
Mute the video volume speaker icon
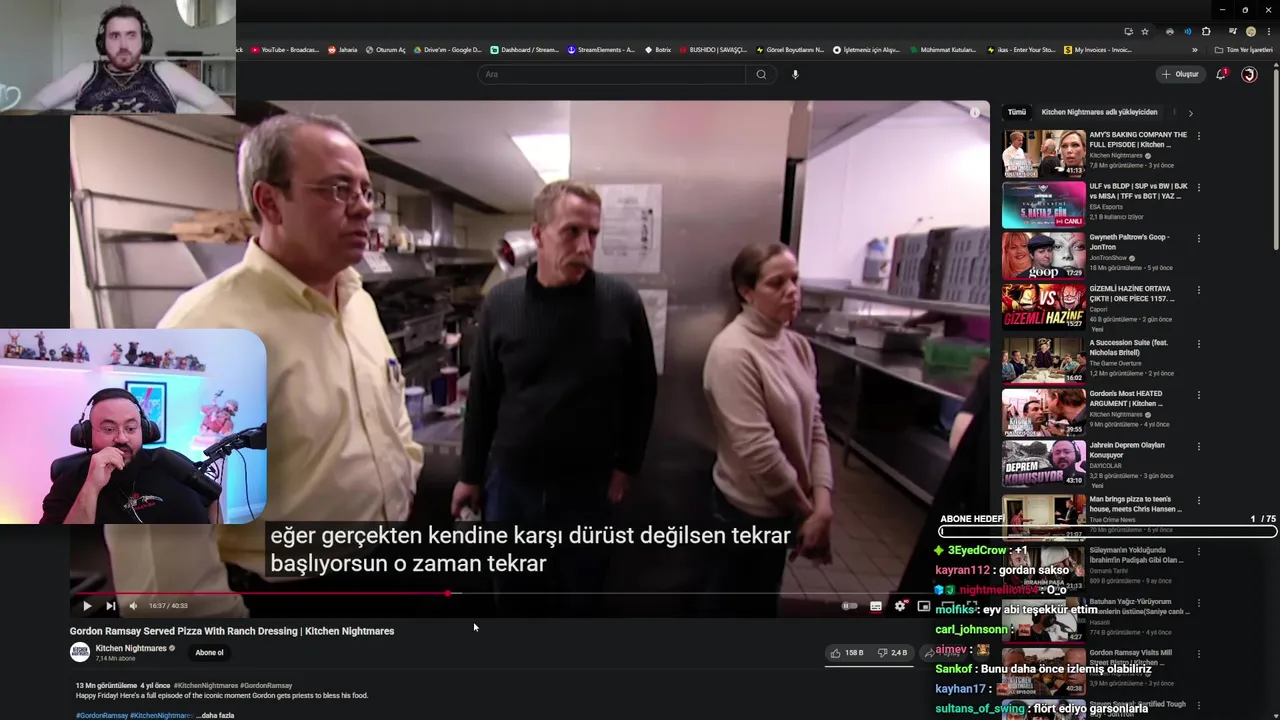(133, 606)
